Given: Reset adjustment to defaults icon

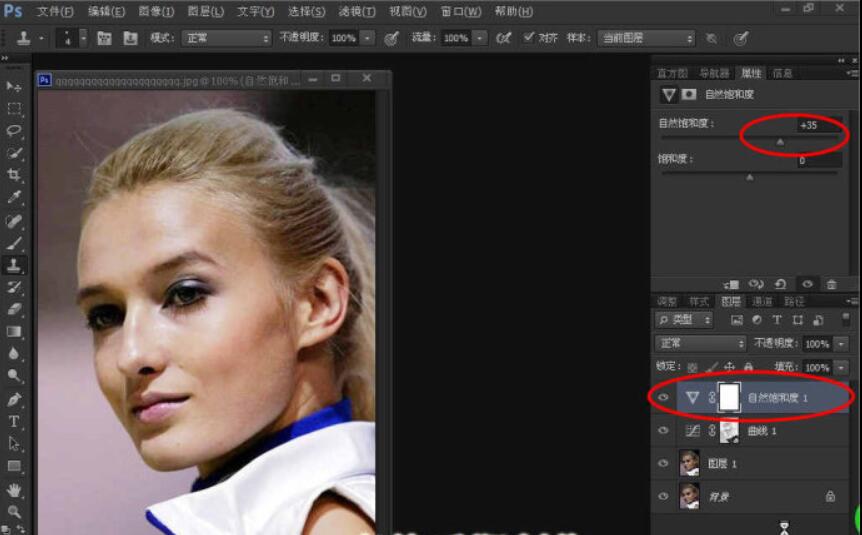Looking at the screenshot, I should 781,284.
